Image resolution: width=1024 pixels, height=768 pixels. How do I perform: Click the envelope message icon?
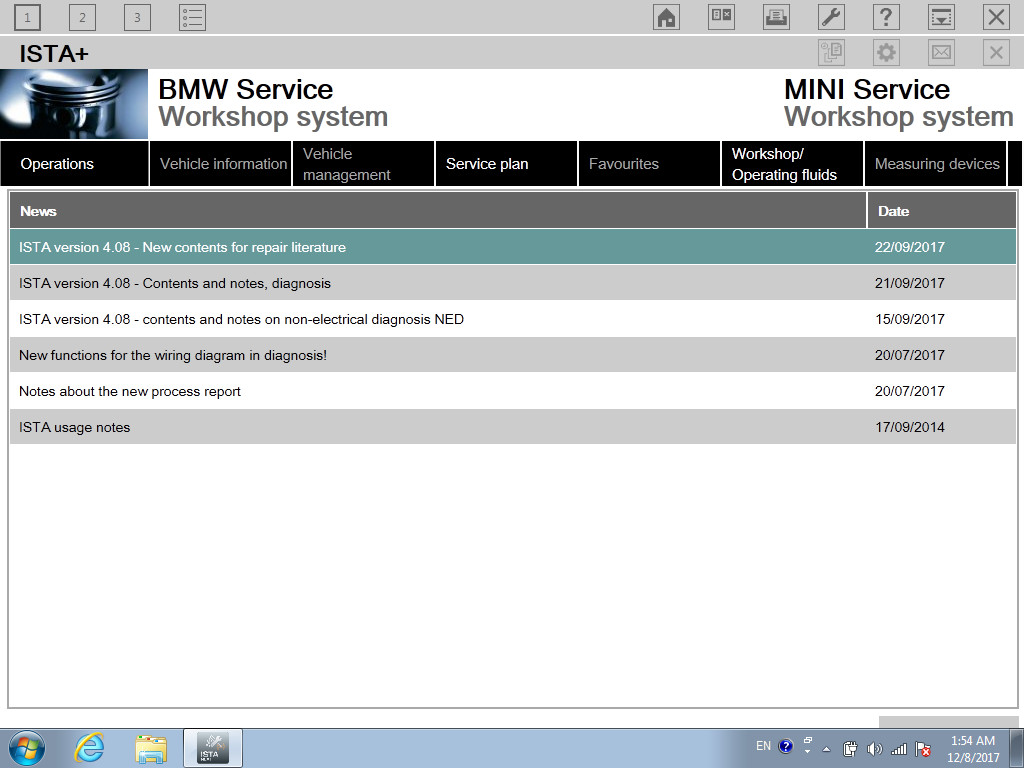(x=941, y=52)
